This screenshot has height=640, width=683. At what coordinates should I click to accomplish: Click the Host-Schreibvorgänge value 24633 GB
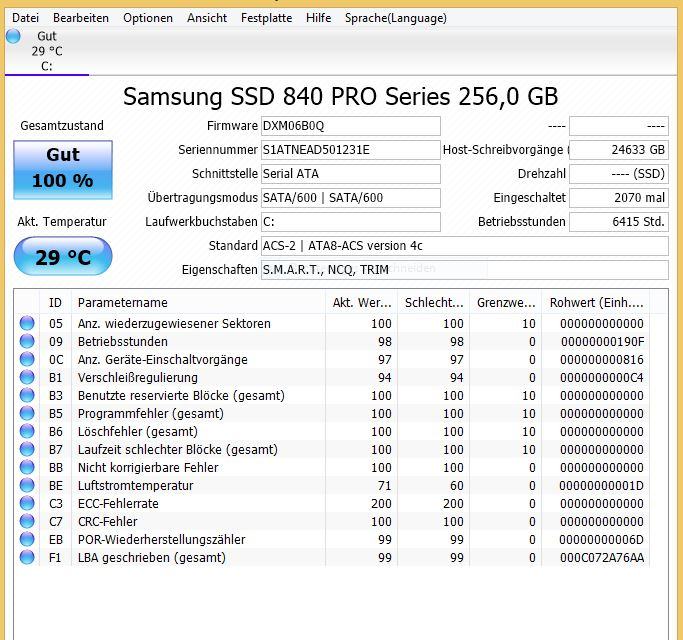click(x=619, y=150)
